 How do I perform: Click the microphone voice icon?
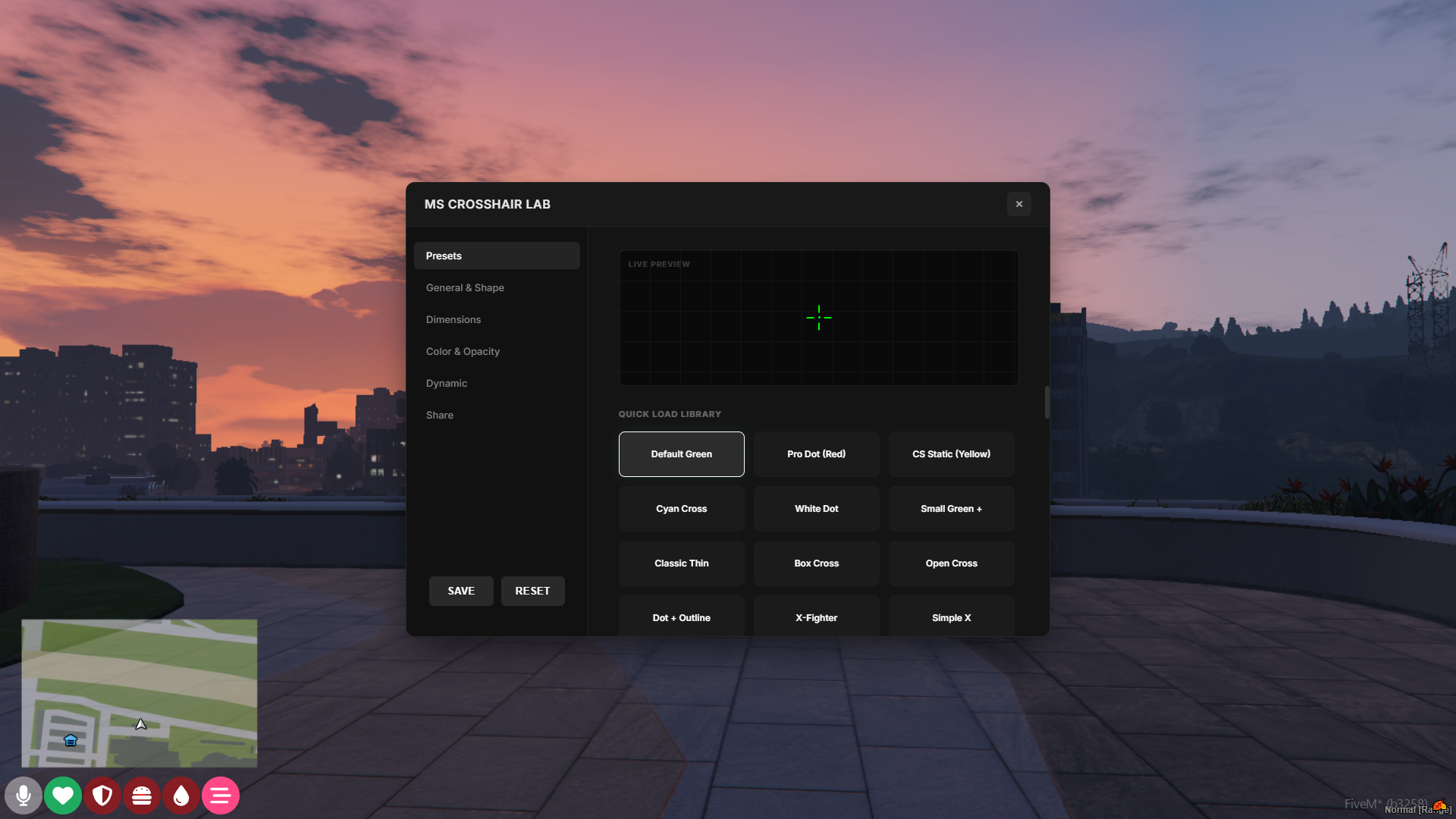click(x=24, y=795)
